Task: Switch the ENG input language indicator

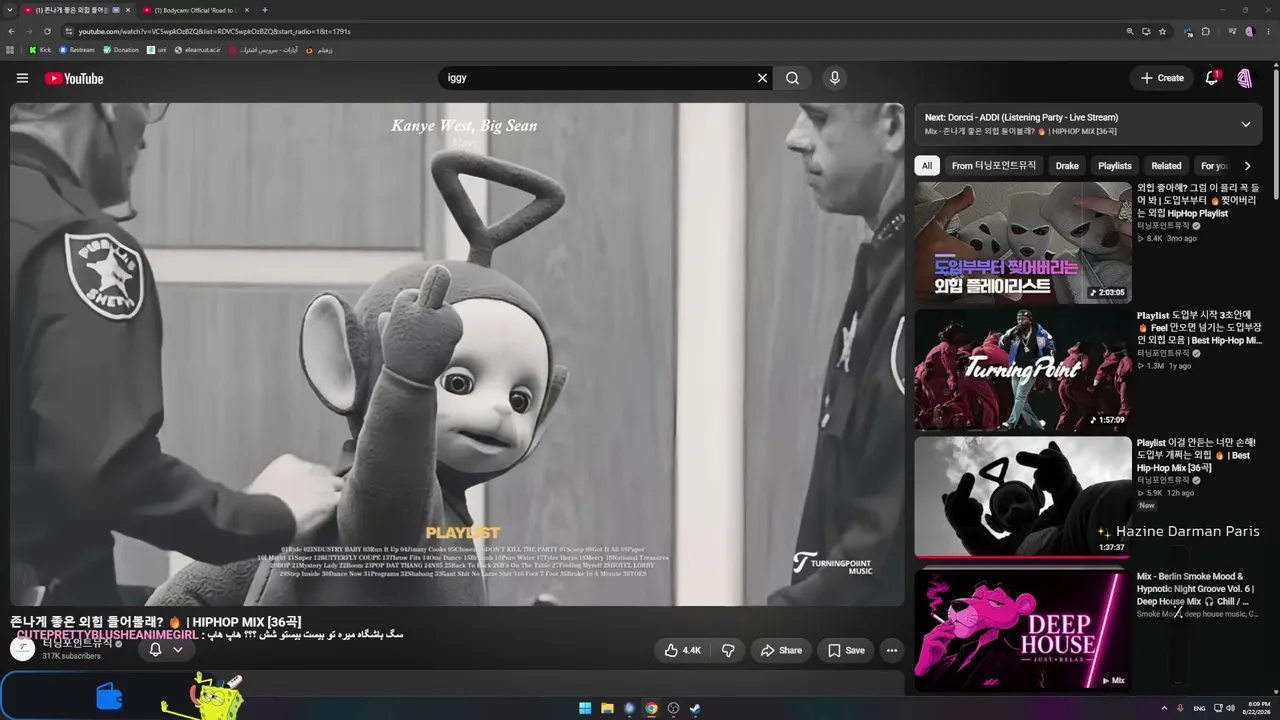Action: [x=1199, y=709]
